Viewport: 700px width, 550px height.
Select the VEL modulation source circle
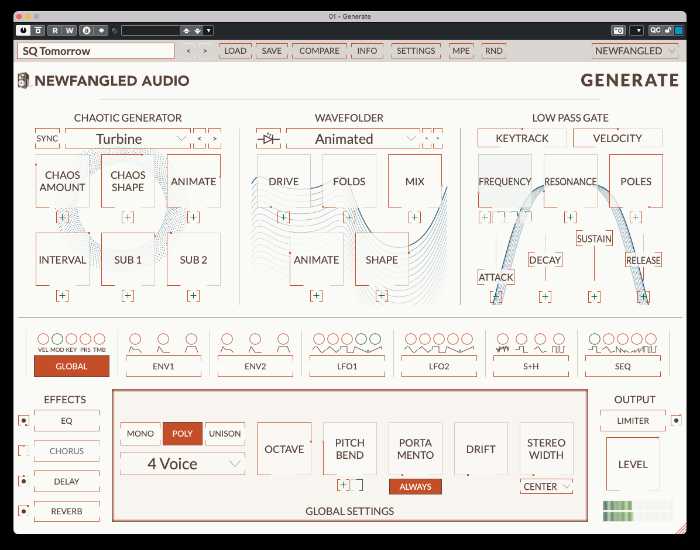pos(43,339)
